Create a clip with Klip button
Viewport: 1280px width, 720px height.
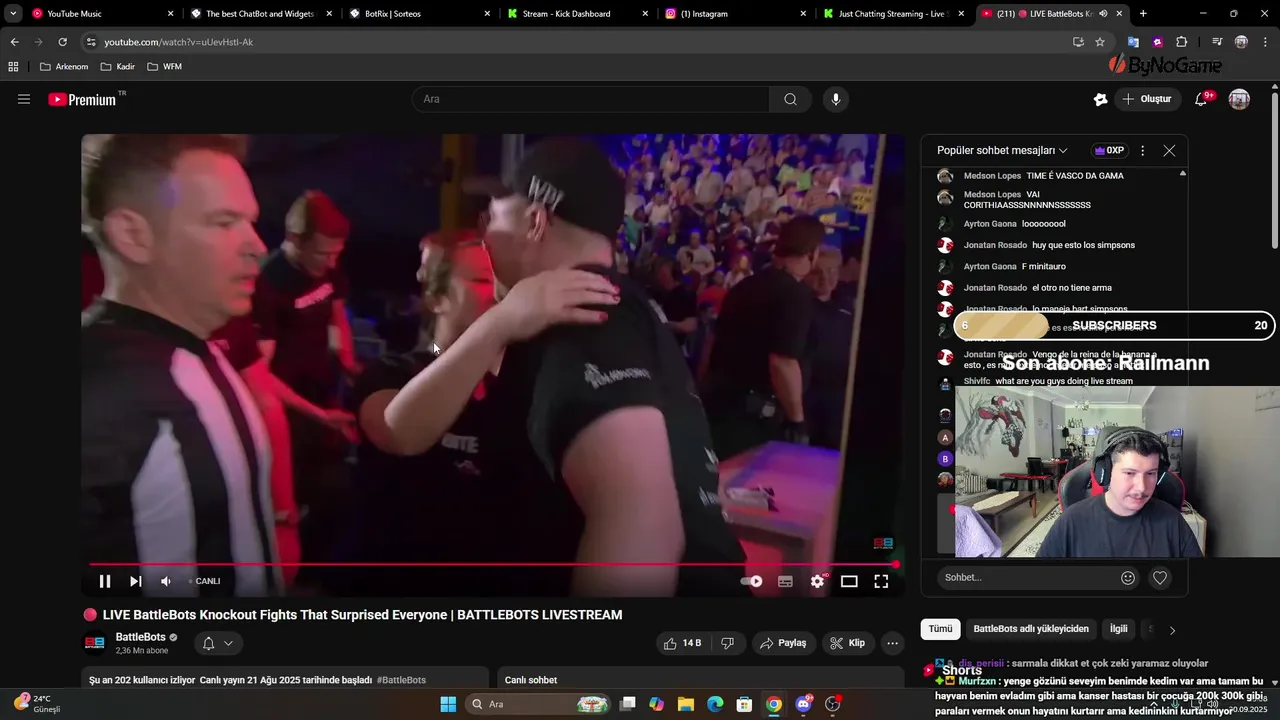848,643
